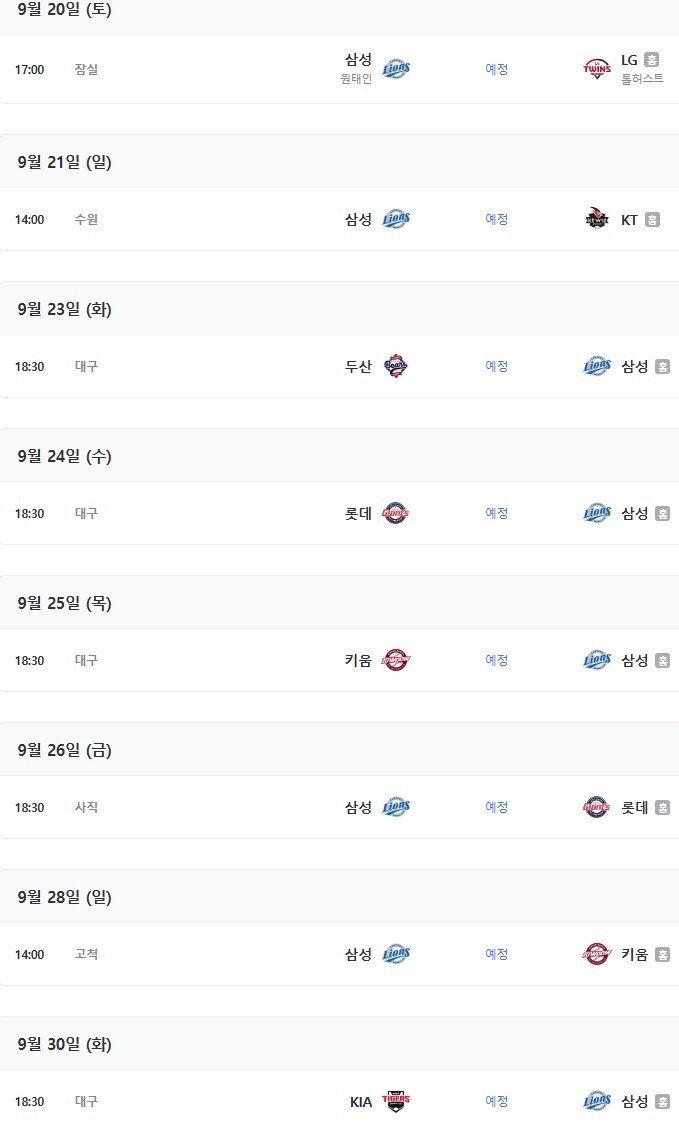
Task: Click the Lotte Giants logo on 9월 24일
Action: coord(396,513)
